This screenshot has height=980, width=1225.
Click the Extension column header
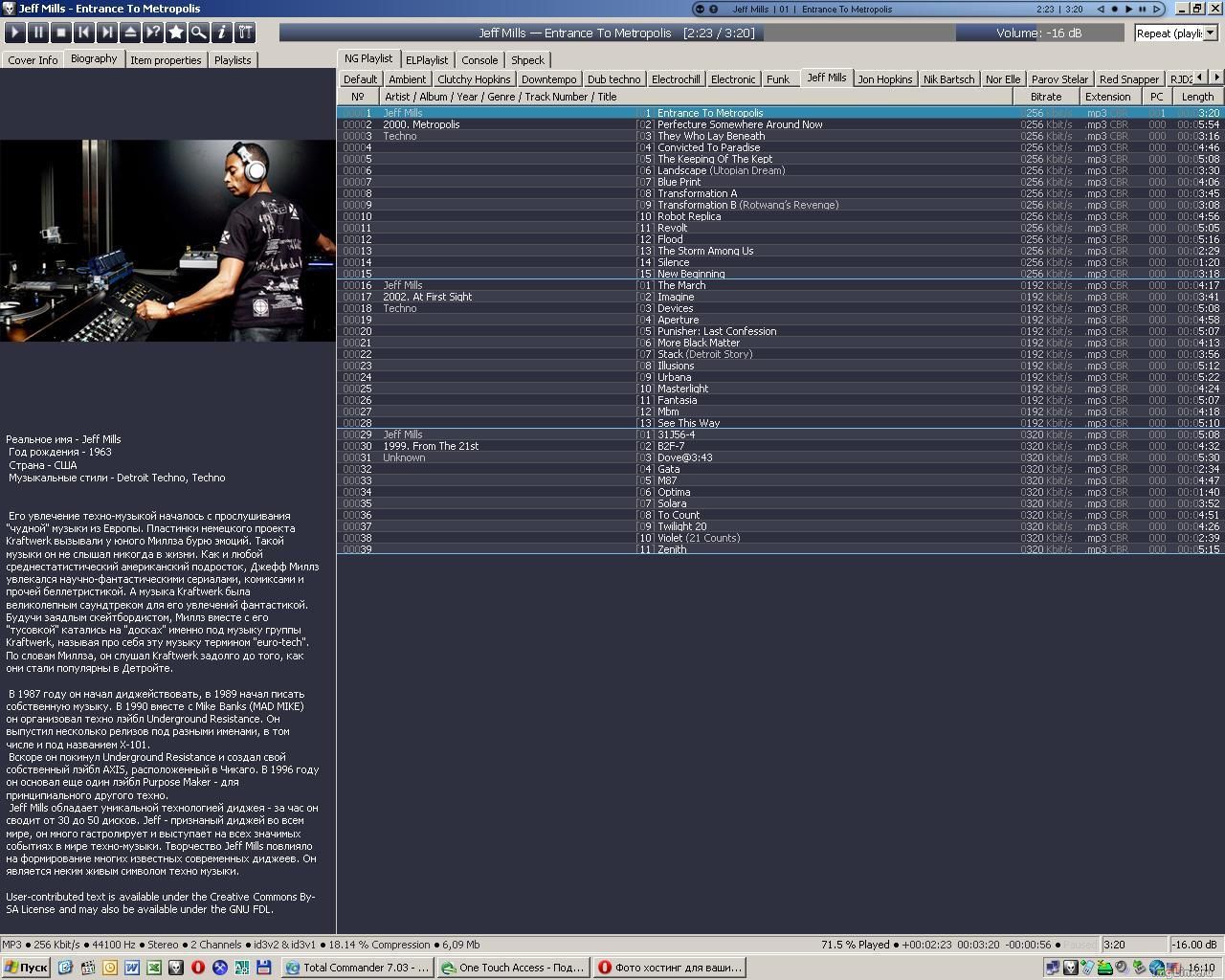point(1108,97)
